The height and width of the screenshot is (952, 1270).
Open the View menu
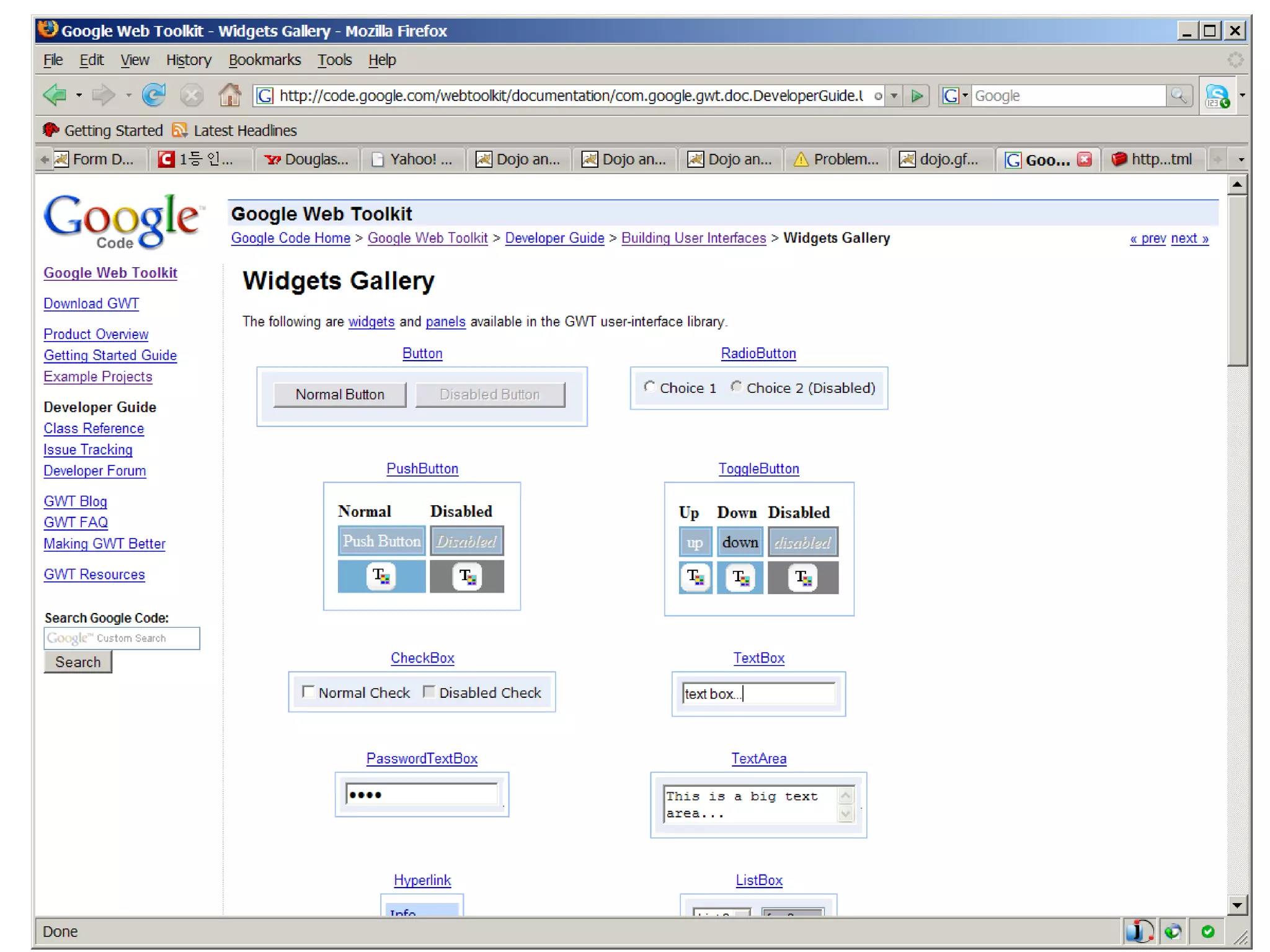135,60
